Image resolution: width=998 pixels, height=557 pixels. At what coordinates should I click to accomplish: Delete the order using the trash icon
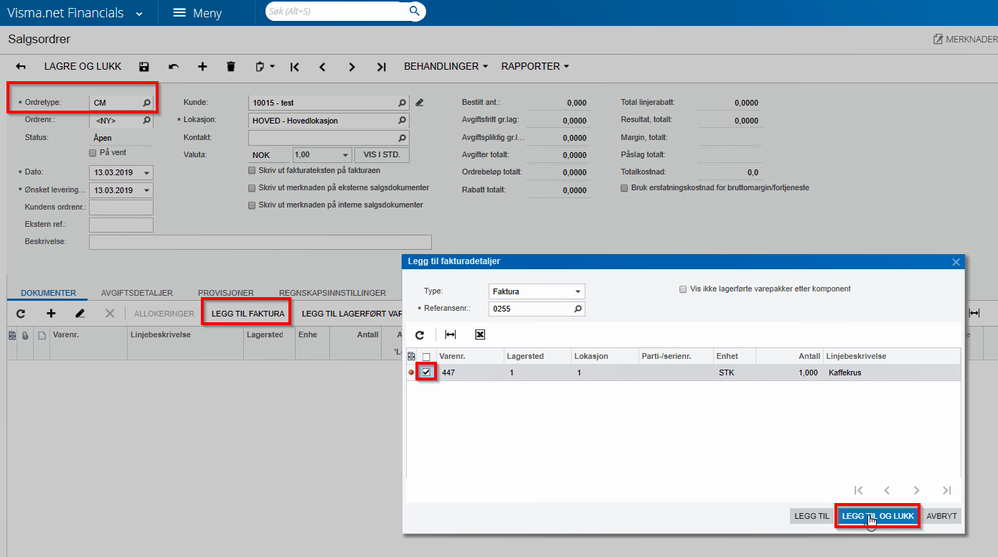tap(231, 67)
